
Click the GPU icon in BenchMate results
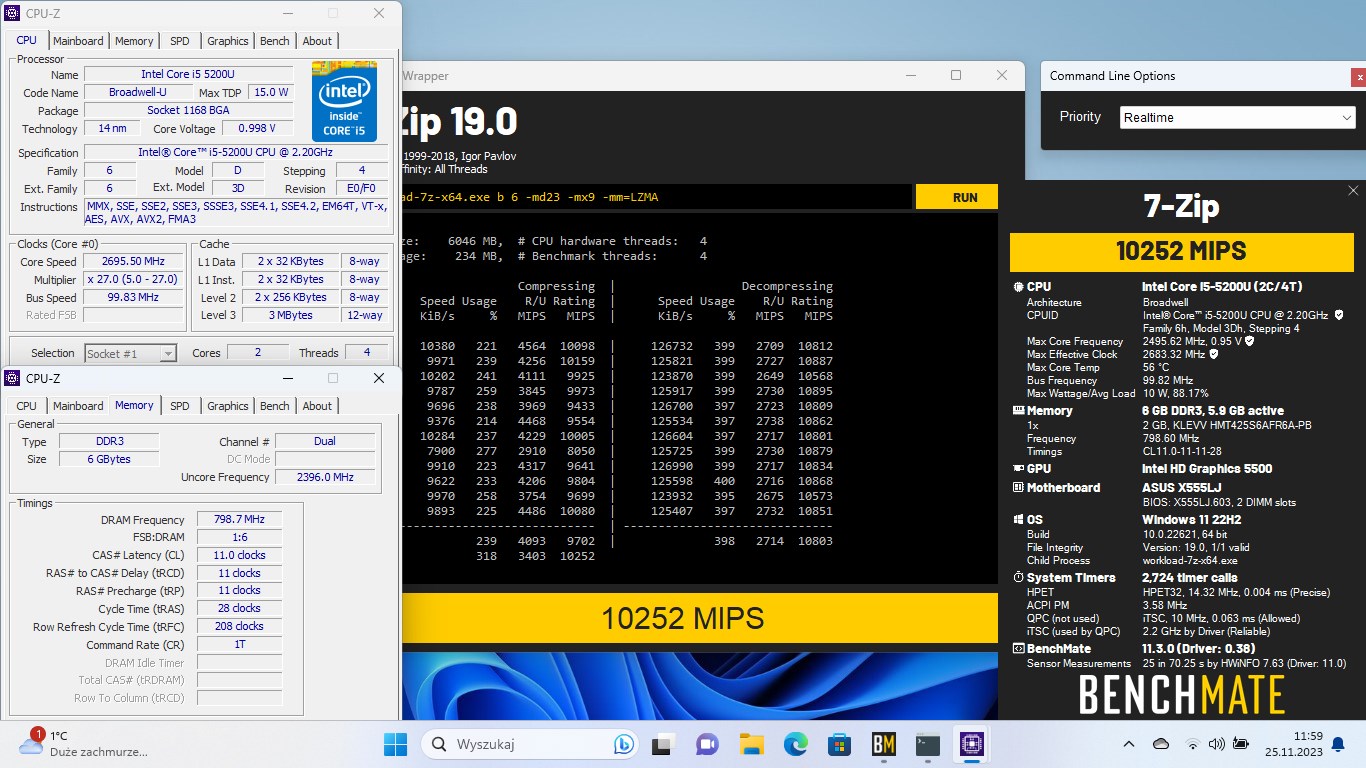pos(1018,468)
